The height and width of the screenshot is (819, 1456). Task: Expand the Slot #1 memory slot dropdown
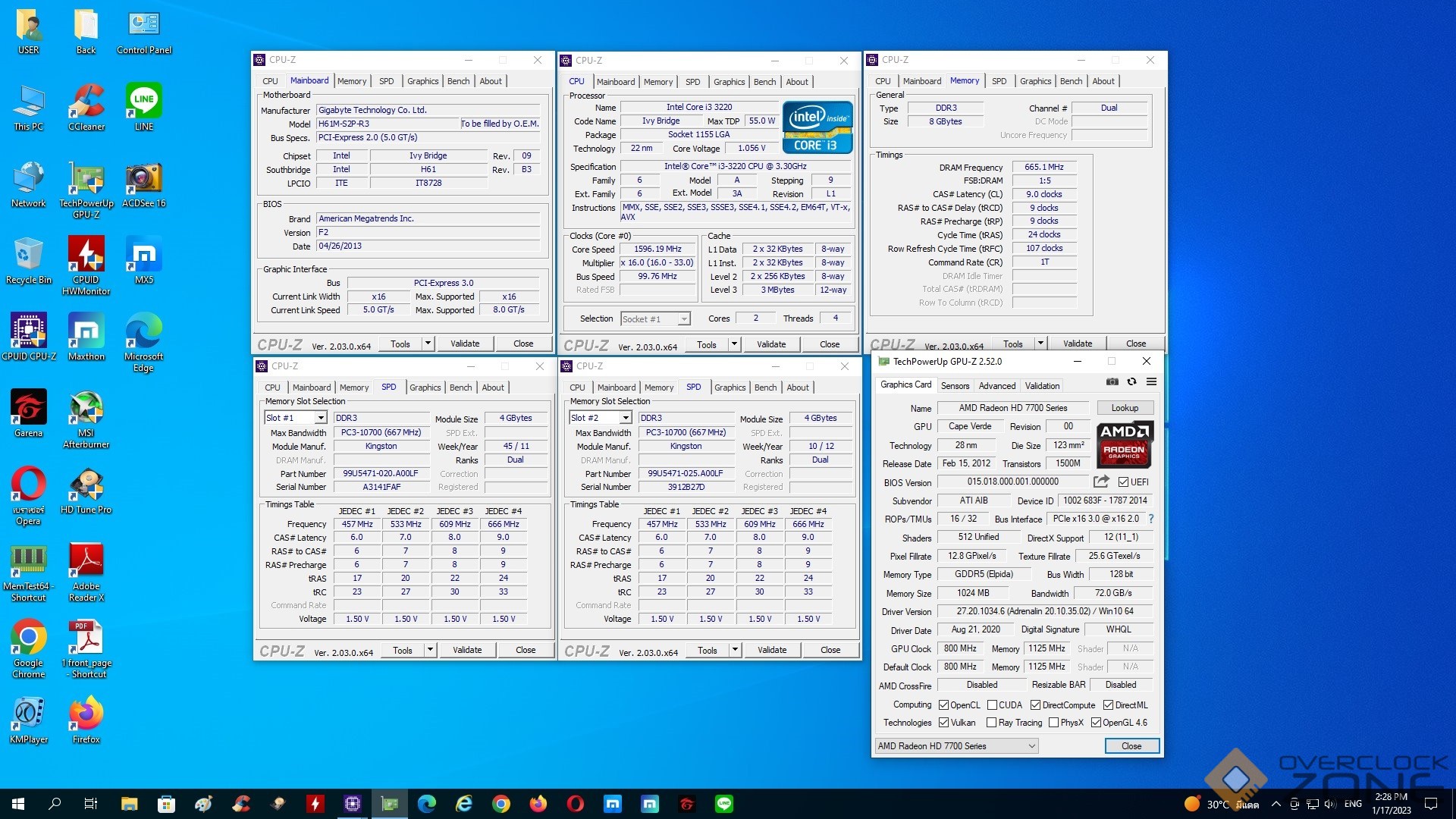321,418
